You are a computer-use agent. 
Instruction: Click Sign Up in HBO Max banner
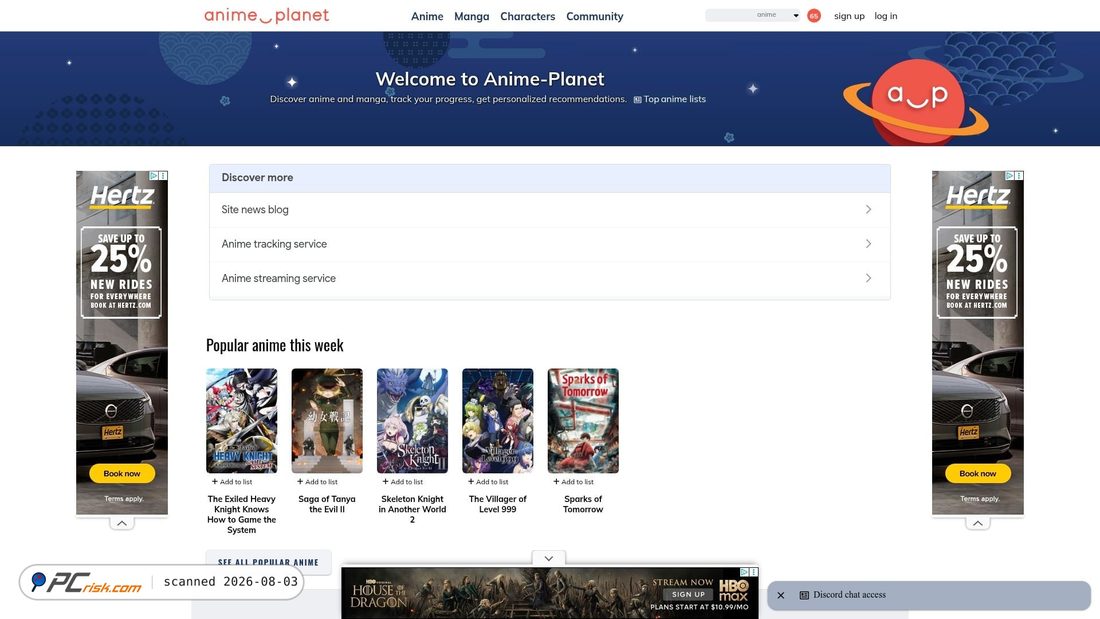pos(688,594)
